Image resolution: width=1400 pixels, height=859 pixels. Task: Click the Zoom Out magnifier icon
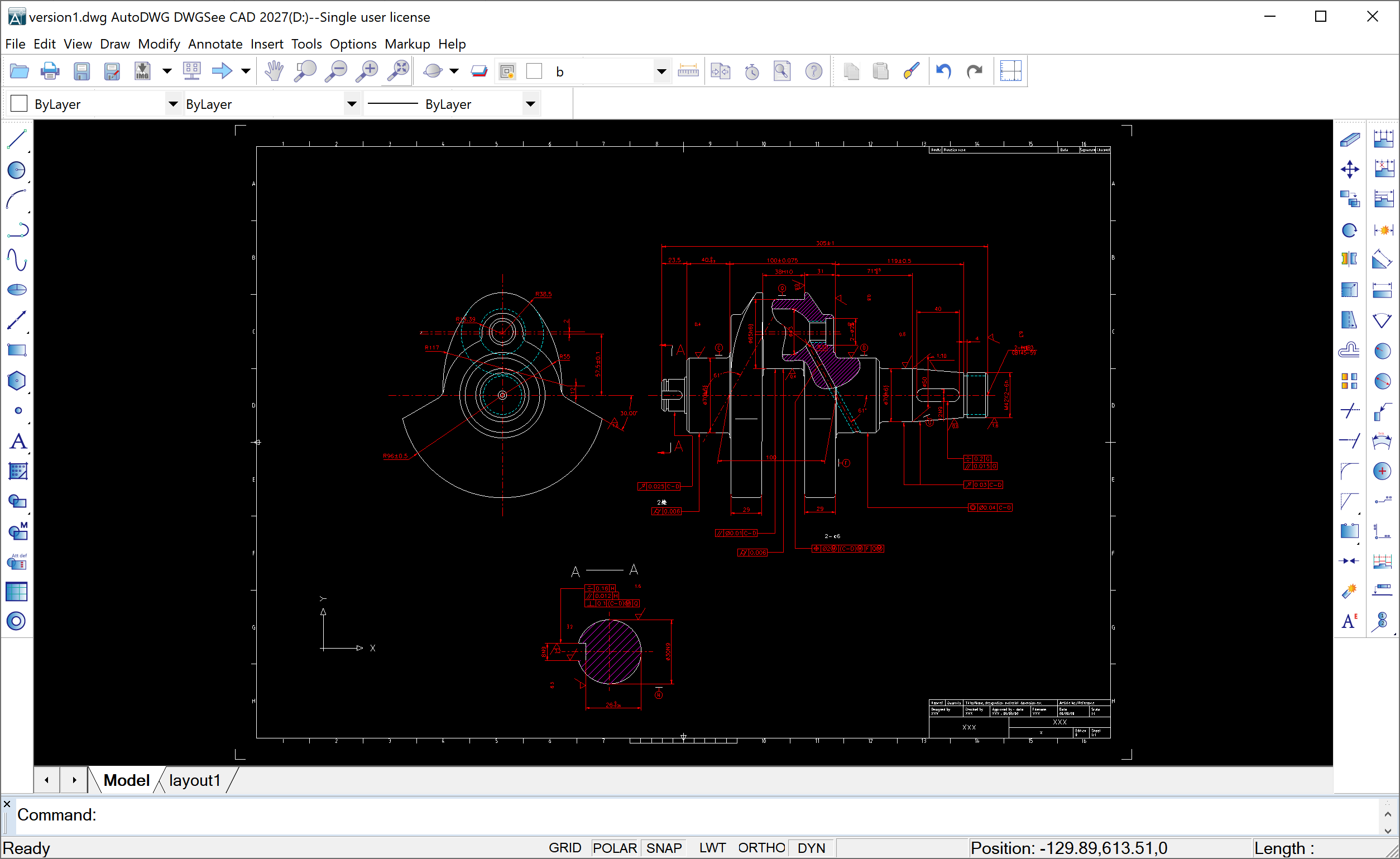pyautogui.click(x=336, y=71)
